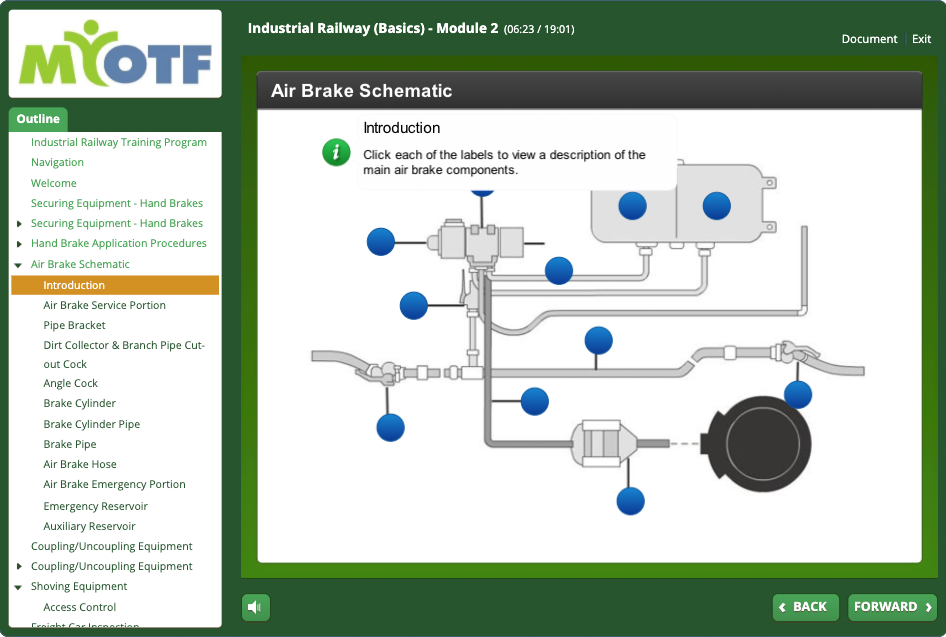Viewport: 946px width, 637px height.
Task: Open Air Brake Hose outline item
Action: pos(80,464)
